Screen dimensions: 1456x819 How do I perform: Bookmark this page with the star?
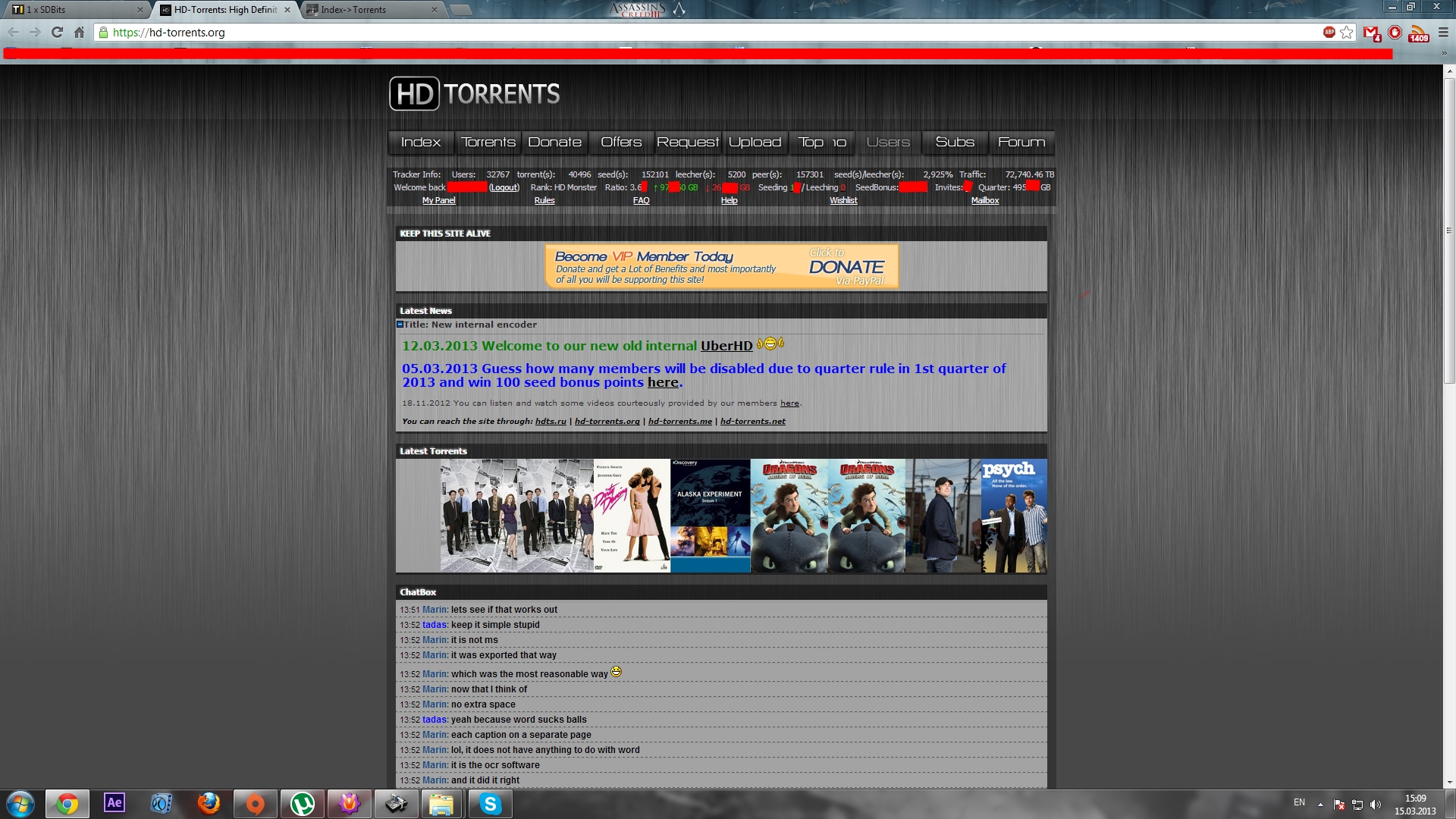(x=1347, y=32)
